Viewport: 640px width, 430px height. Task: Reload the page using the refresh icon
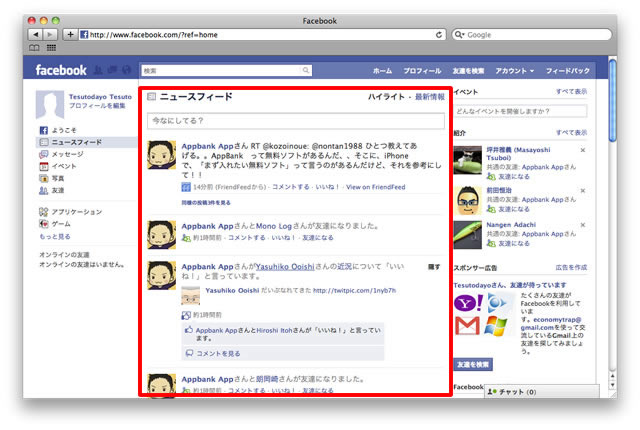439,35
